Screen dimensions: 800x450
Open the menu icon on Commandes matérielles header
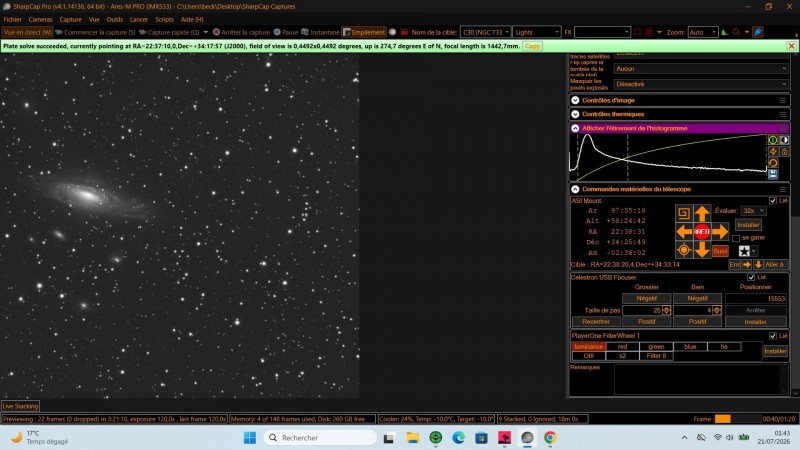[783, 189]
